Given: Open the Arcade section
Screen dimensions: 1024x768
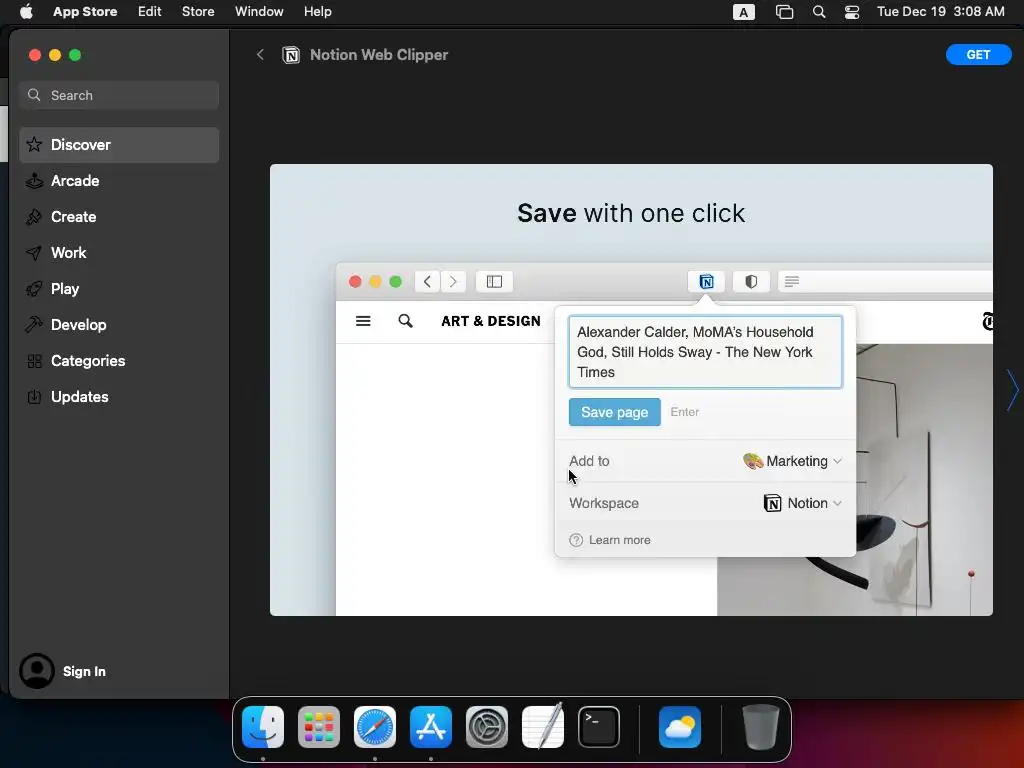Looking at the screenshot, I should click(x=119, y=181).
